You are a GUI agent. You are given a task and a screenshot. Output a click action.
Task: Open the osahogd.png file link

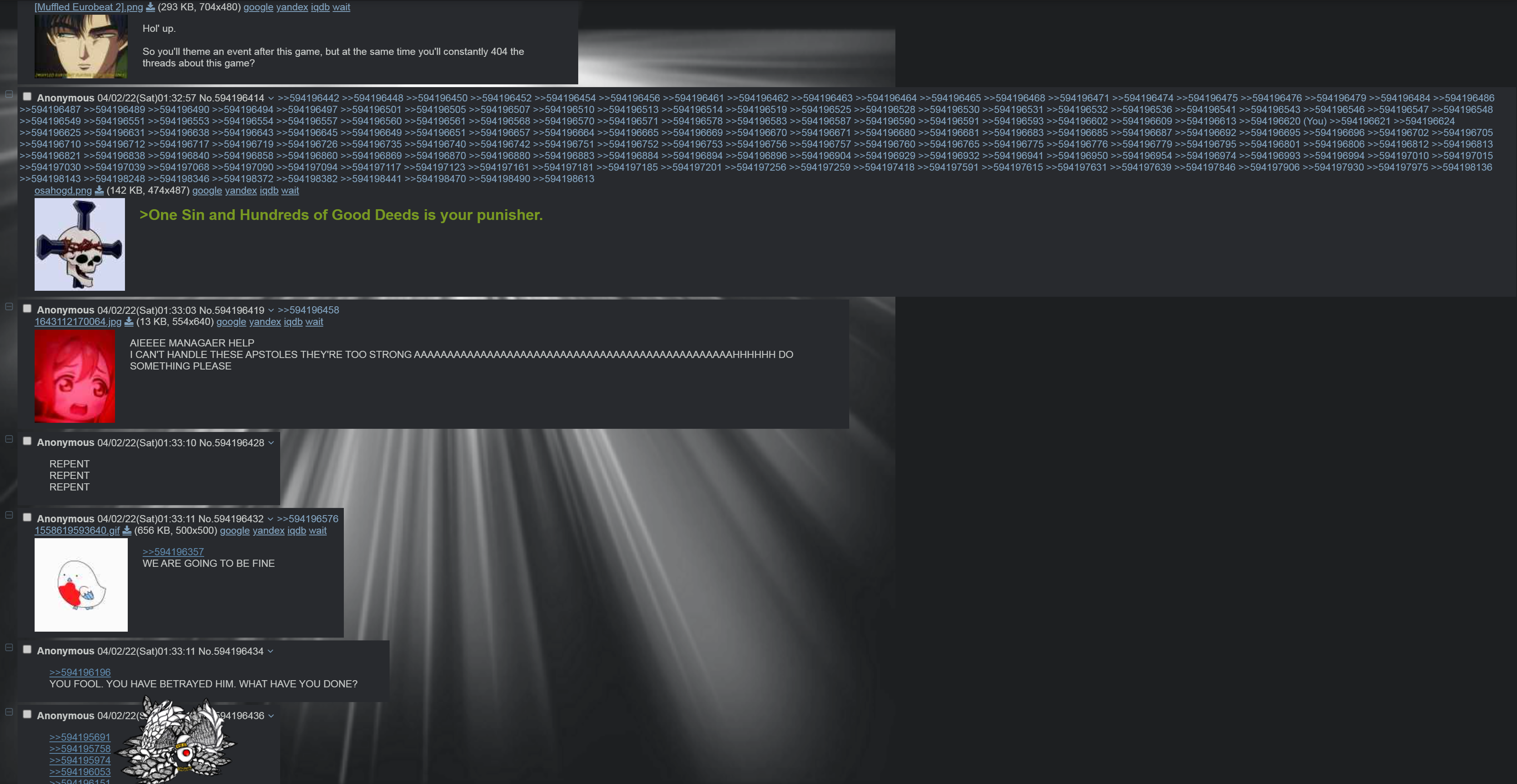click(63, 190)
